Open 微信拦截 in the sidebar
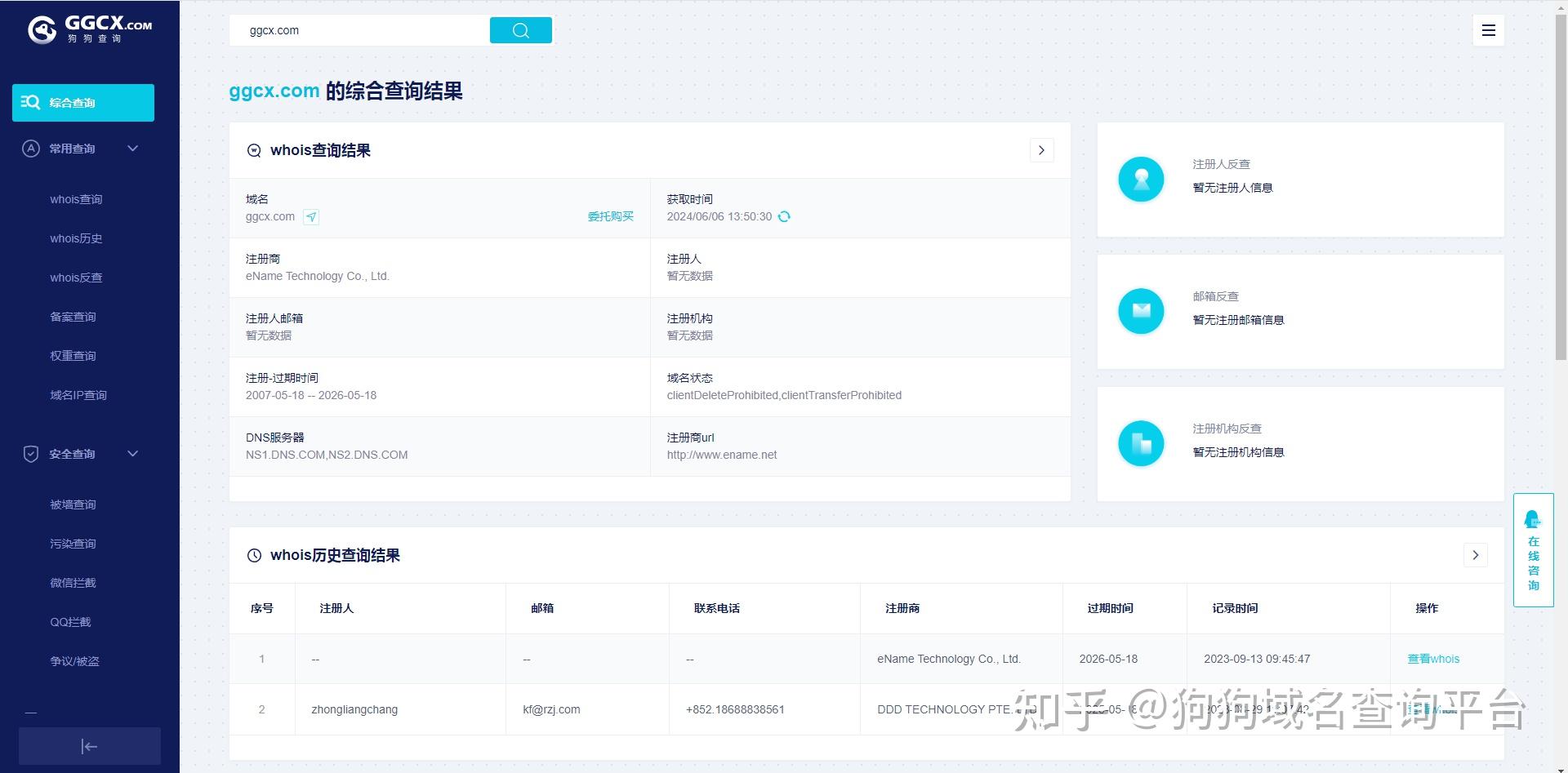The height and width of the screenshot is (773, 1568). tap(73, 583)
